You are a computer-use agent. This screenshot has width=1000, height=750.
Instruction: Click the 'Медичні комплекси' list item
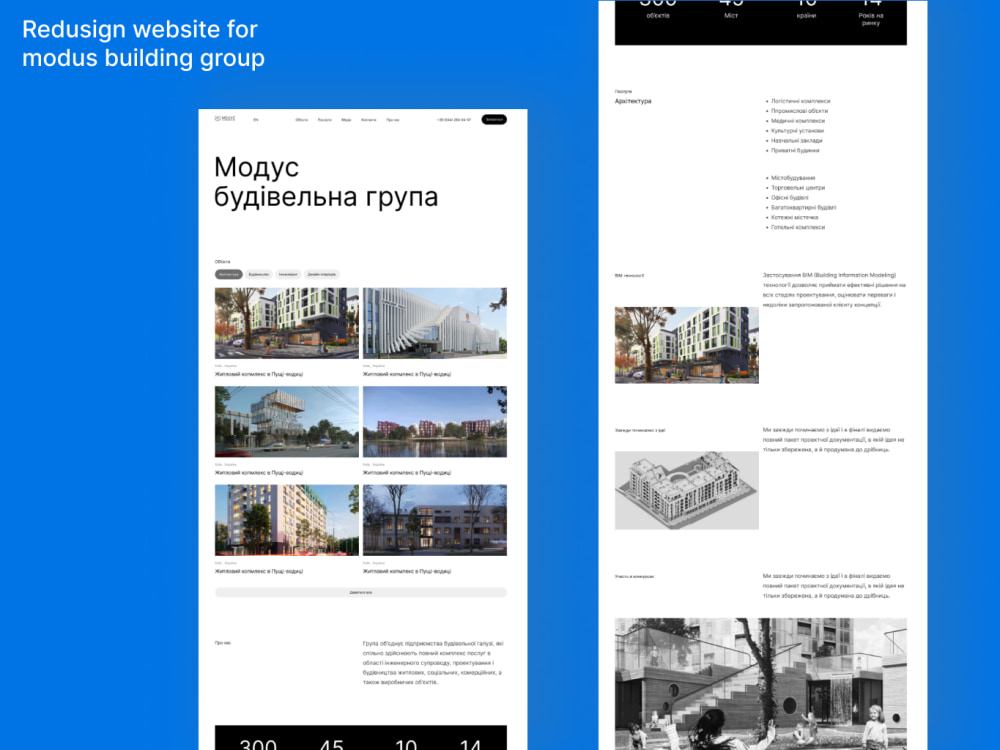(x=797, y=121)
